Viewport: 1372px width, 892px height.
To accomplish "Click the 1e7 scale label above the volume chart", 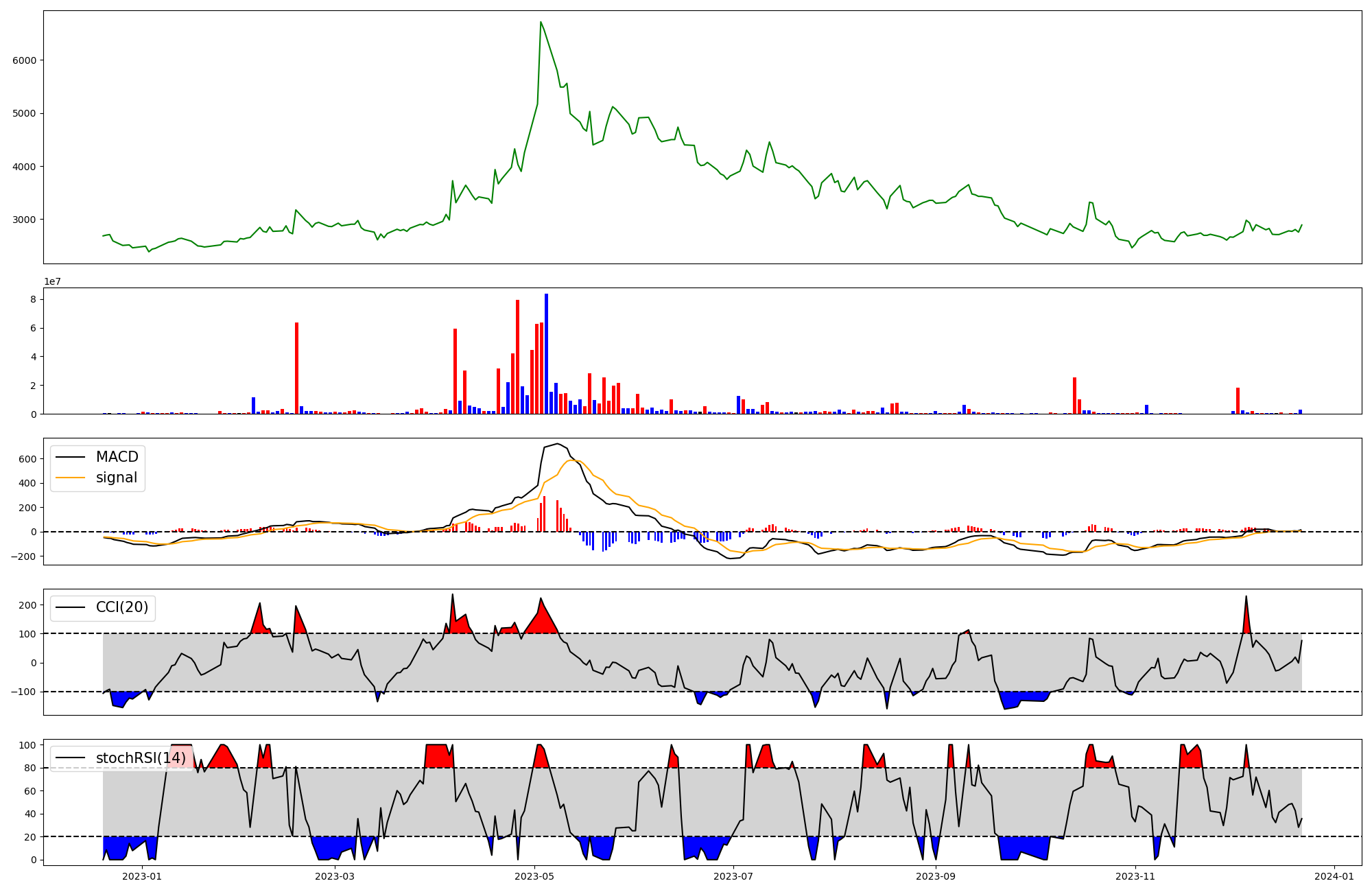I will click(52, 281).
